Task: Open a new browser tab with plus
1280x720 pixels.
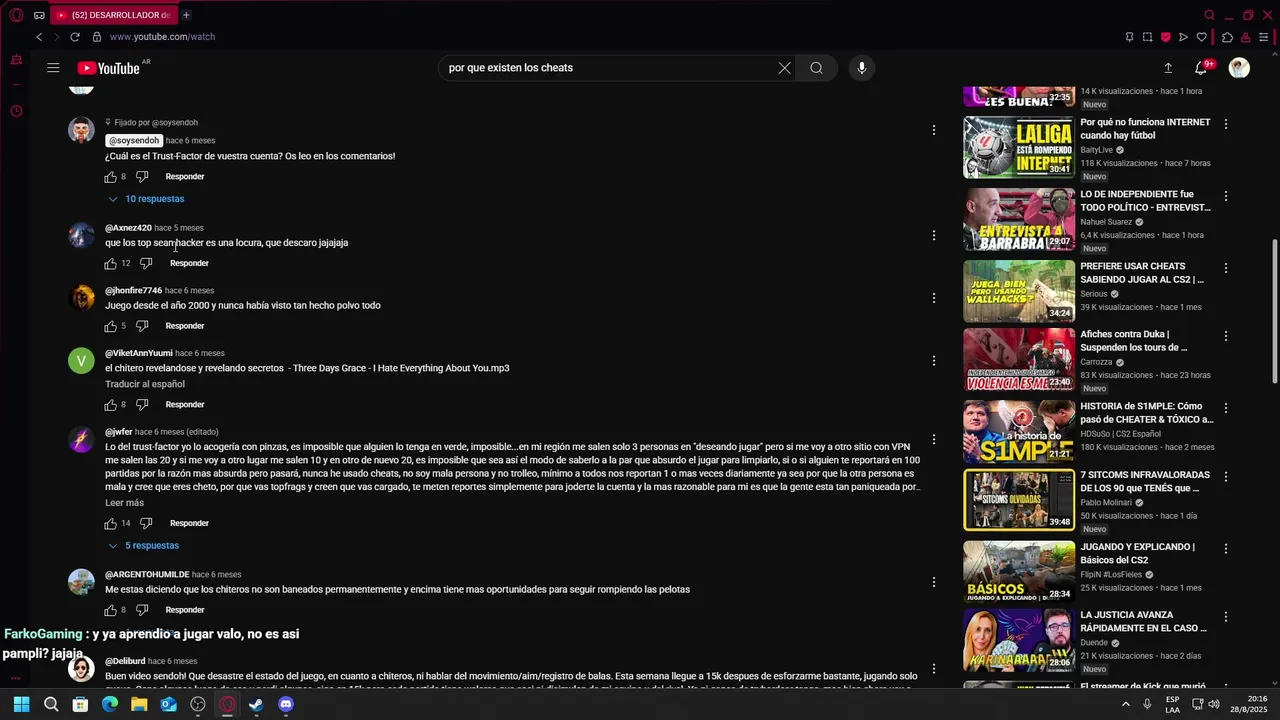Action: point(186,15)
